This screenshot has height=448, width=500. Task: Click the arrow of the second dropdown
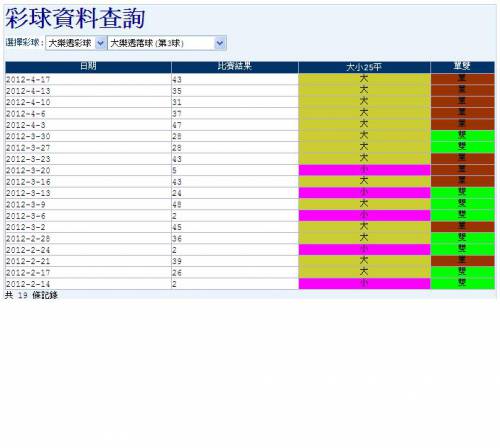[220, 43]
